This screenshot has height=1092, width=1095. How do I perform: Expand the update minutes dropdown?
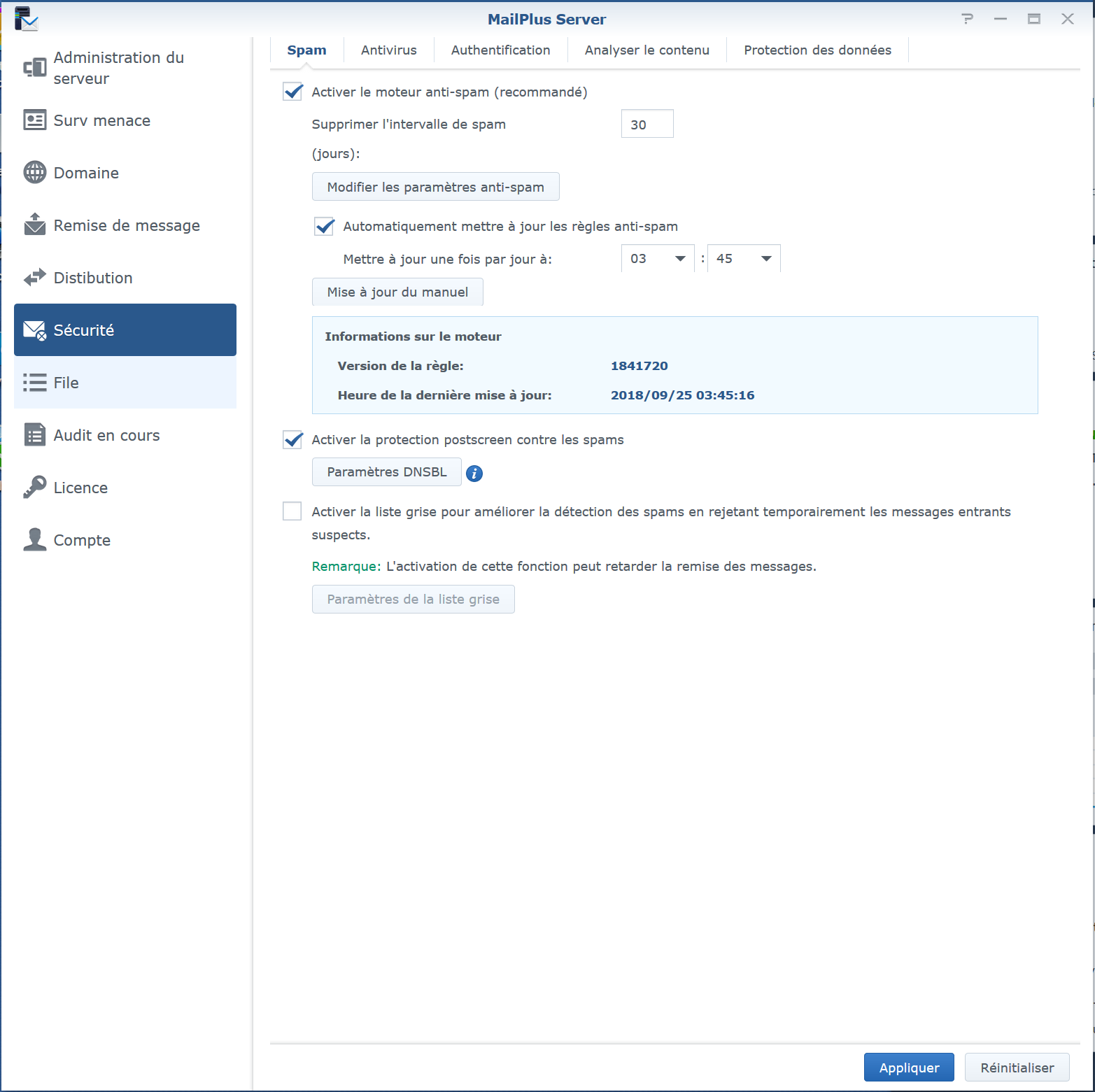tap(743, 259)
